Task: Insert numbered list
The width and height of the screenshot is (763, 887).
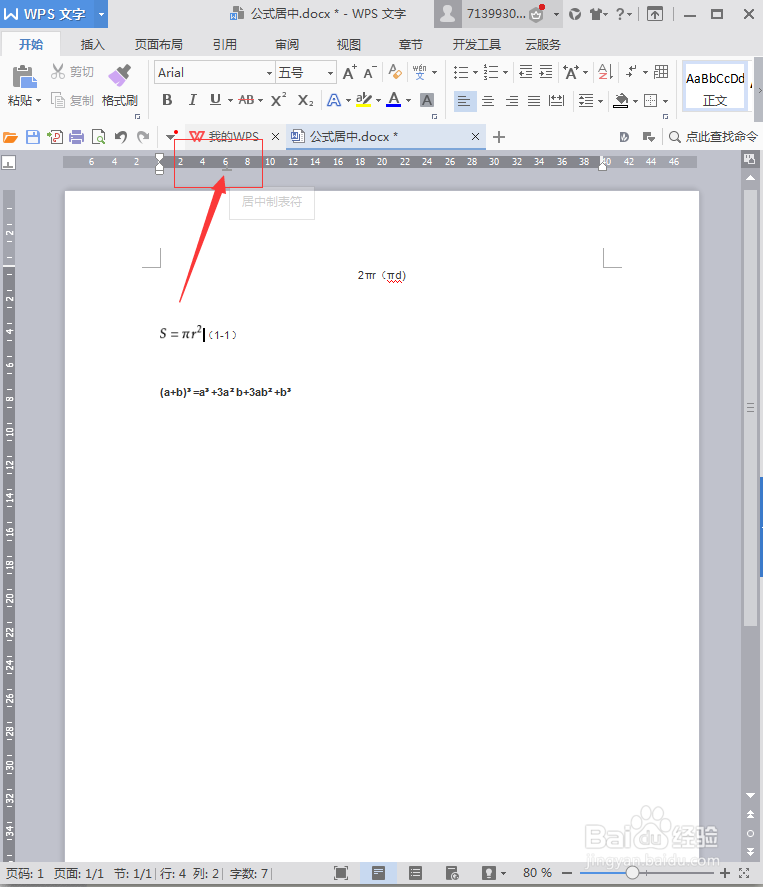Action: [491, 72]
